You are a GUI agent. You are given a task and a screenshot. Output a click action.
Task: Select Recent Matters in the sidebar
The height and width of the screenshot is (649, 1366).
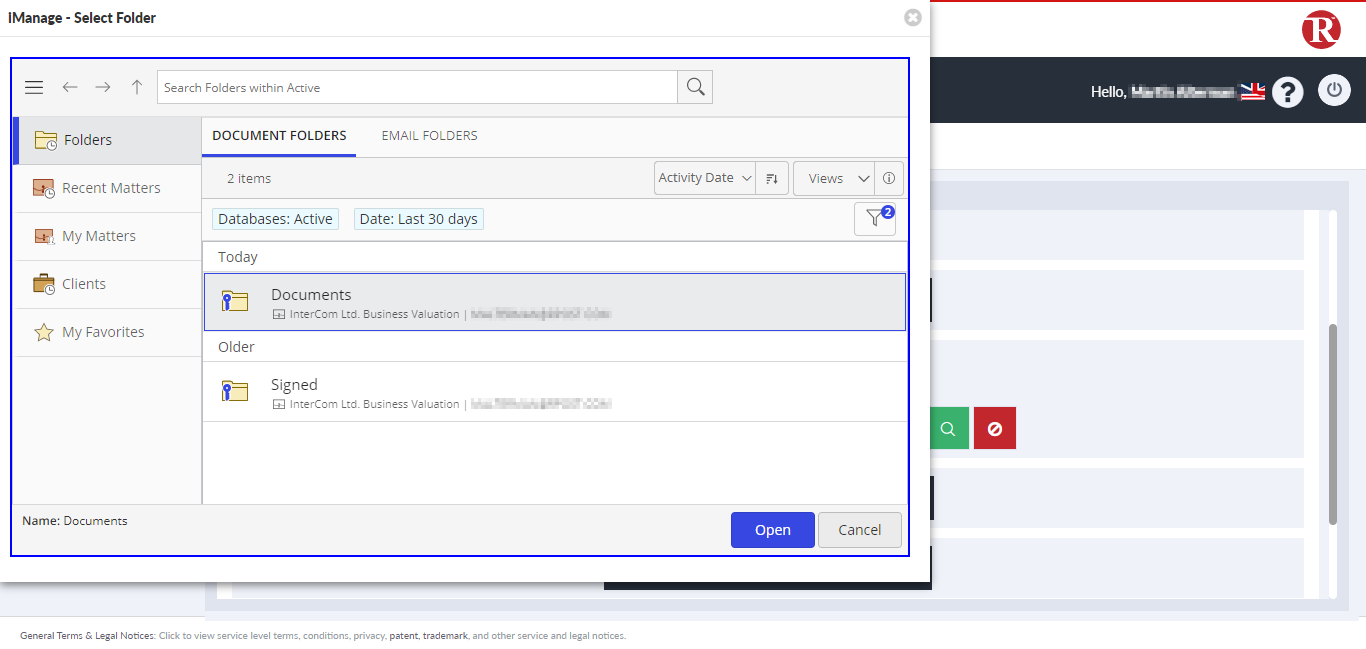coord(110,188)
